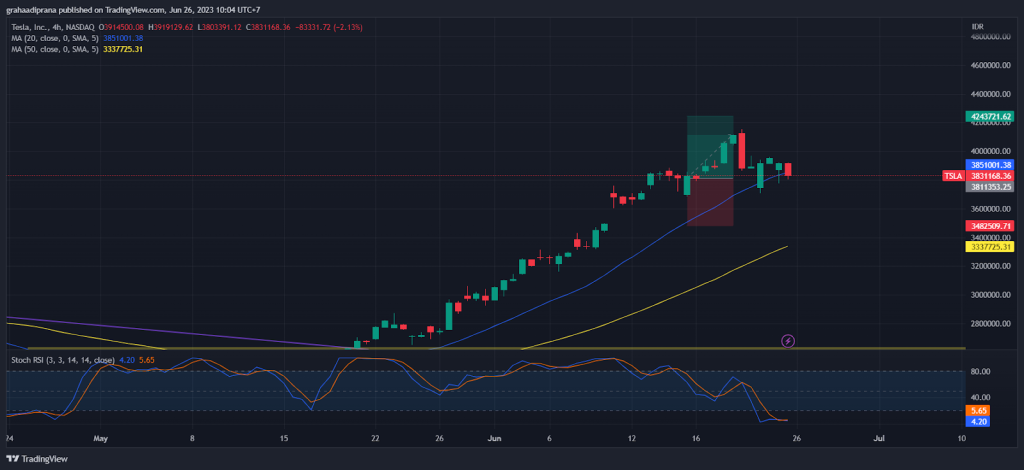Click the 15 date label on time axis
1024x470 pixels.
click(x=283, y=438)
